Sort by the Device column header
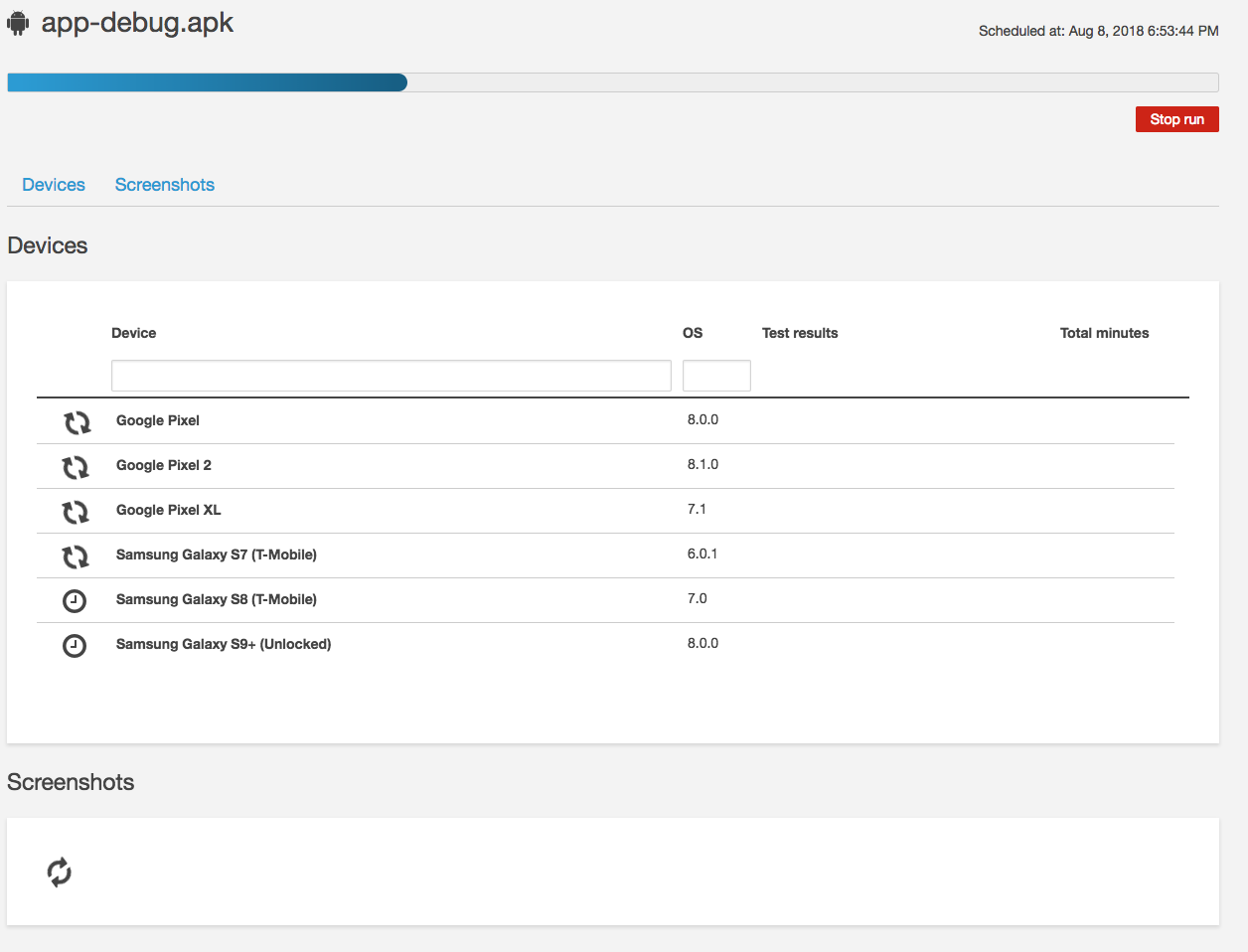This screenshot has width=1248, height=952. coord(134,333)
